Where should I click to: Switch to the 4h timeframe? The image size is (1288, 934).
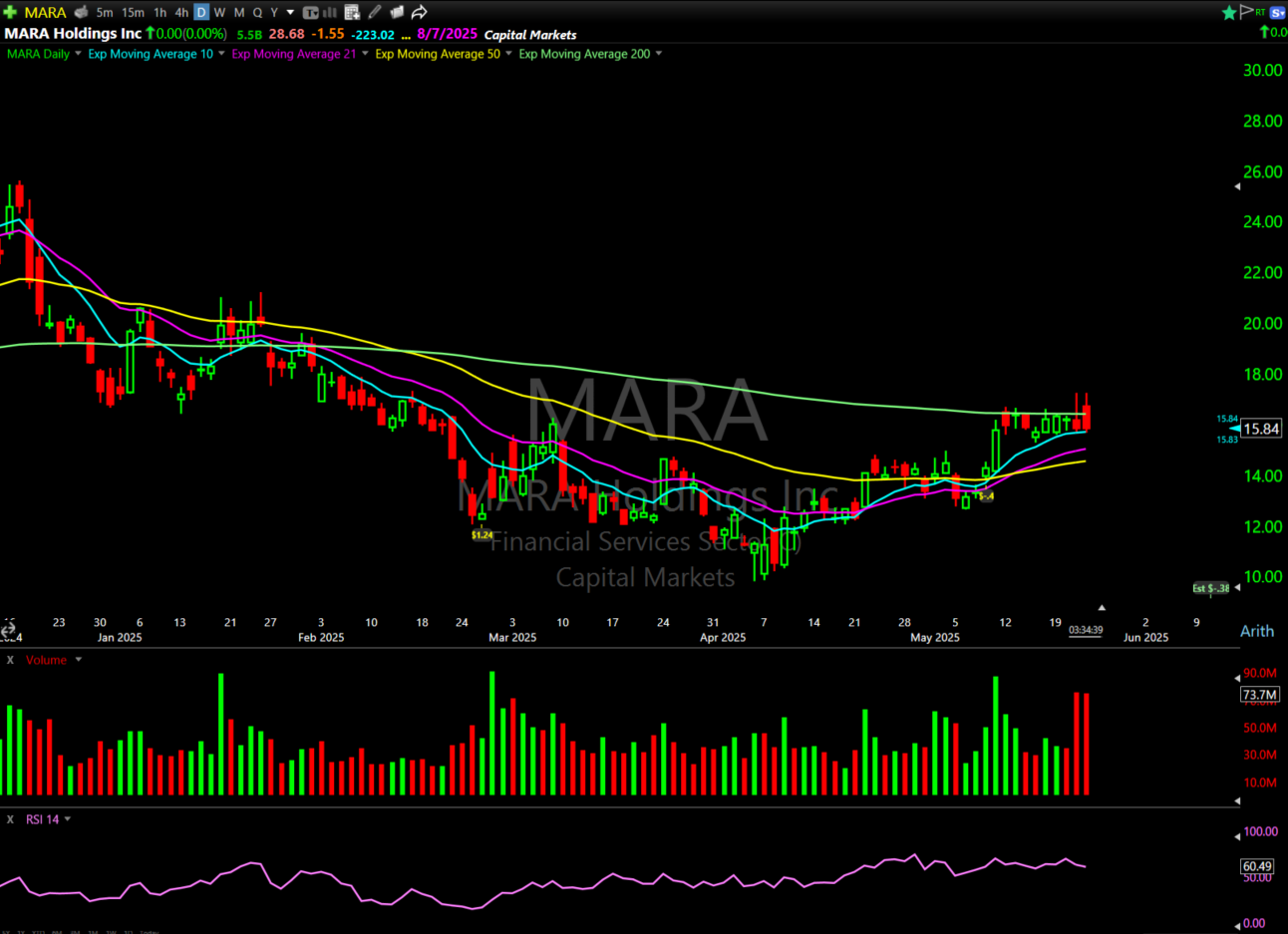(181, 13)
